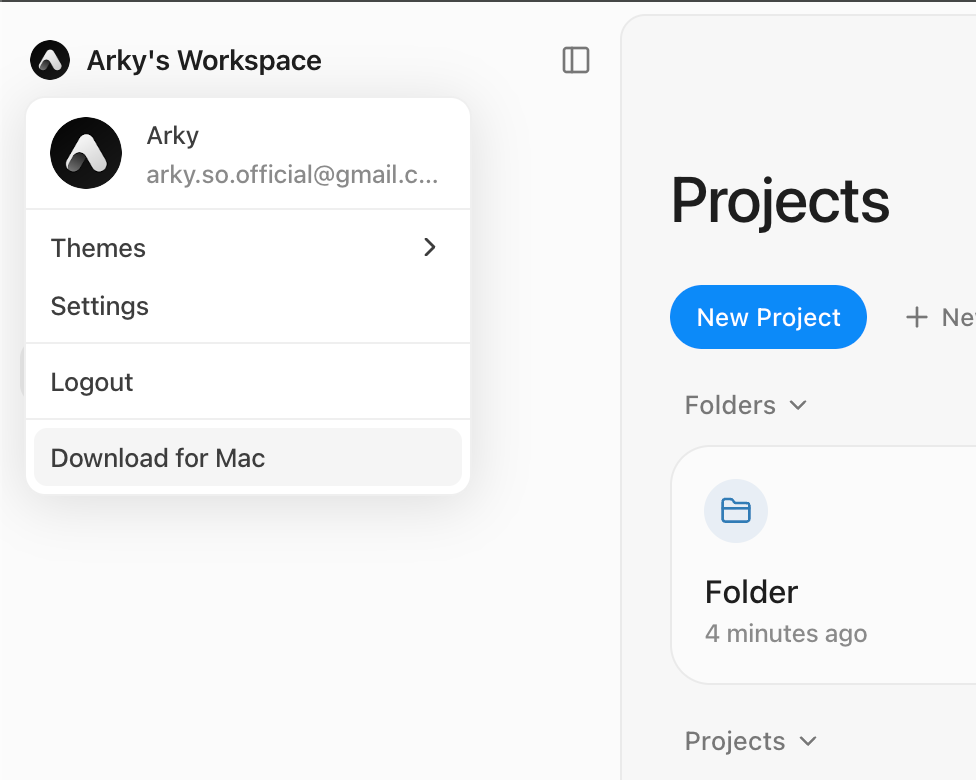The width and height of the screenshot is (976, 780).
Task: Open Settings from account menu
Action: coord(100,306)
